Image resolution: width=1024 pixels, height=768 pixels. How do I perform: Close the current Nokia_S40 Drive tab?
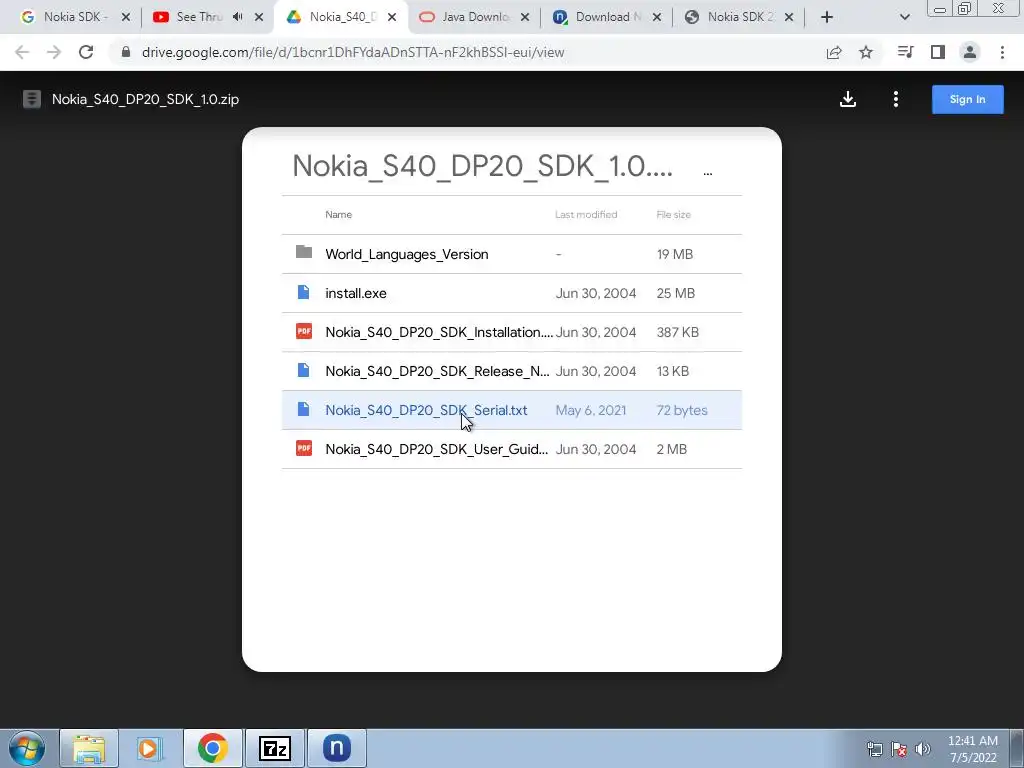click(392, 17)
